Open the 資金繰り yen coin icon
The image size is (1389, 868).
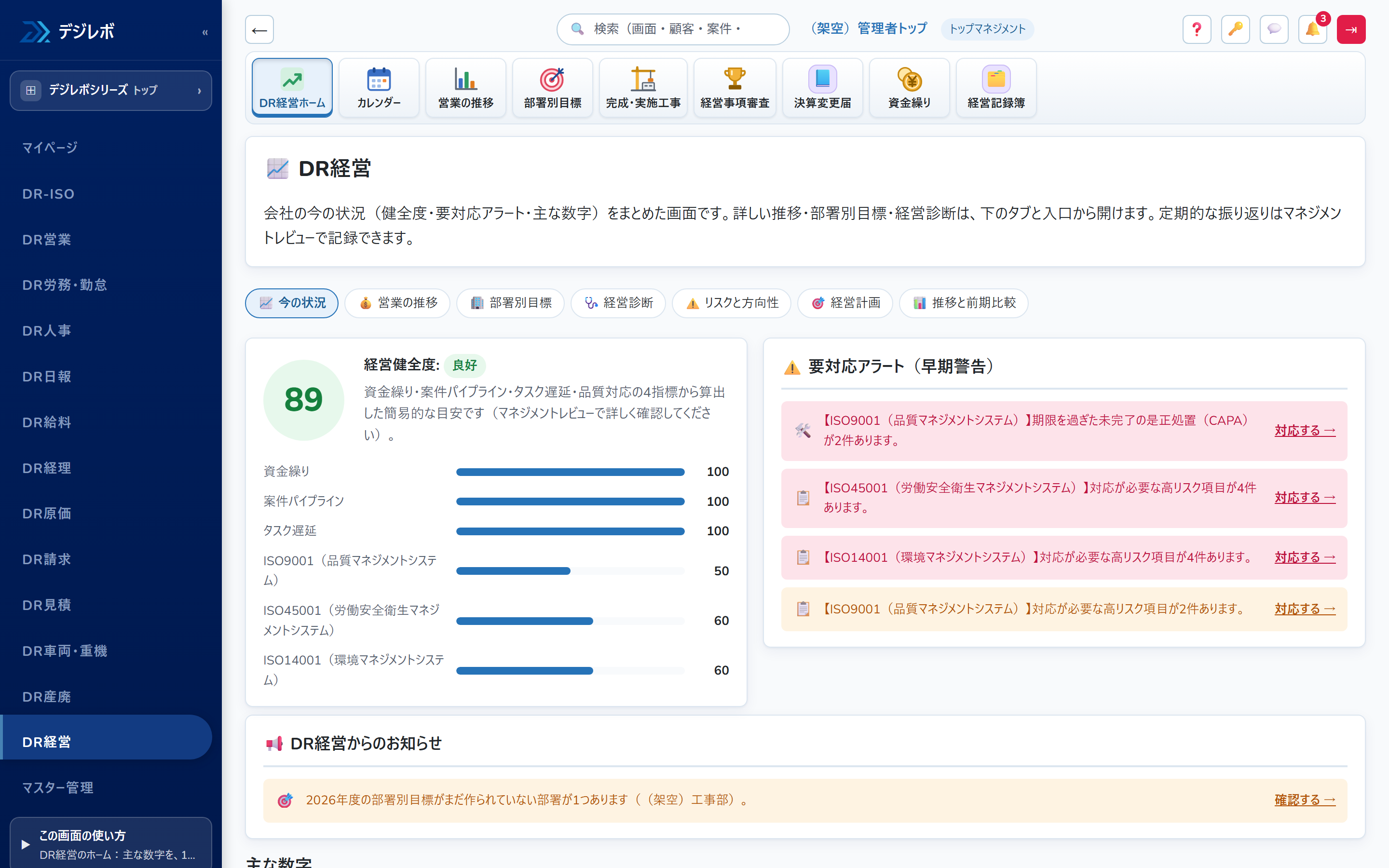click(x=909, y=87)
